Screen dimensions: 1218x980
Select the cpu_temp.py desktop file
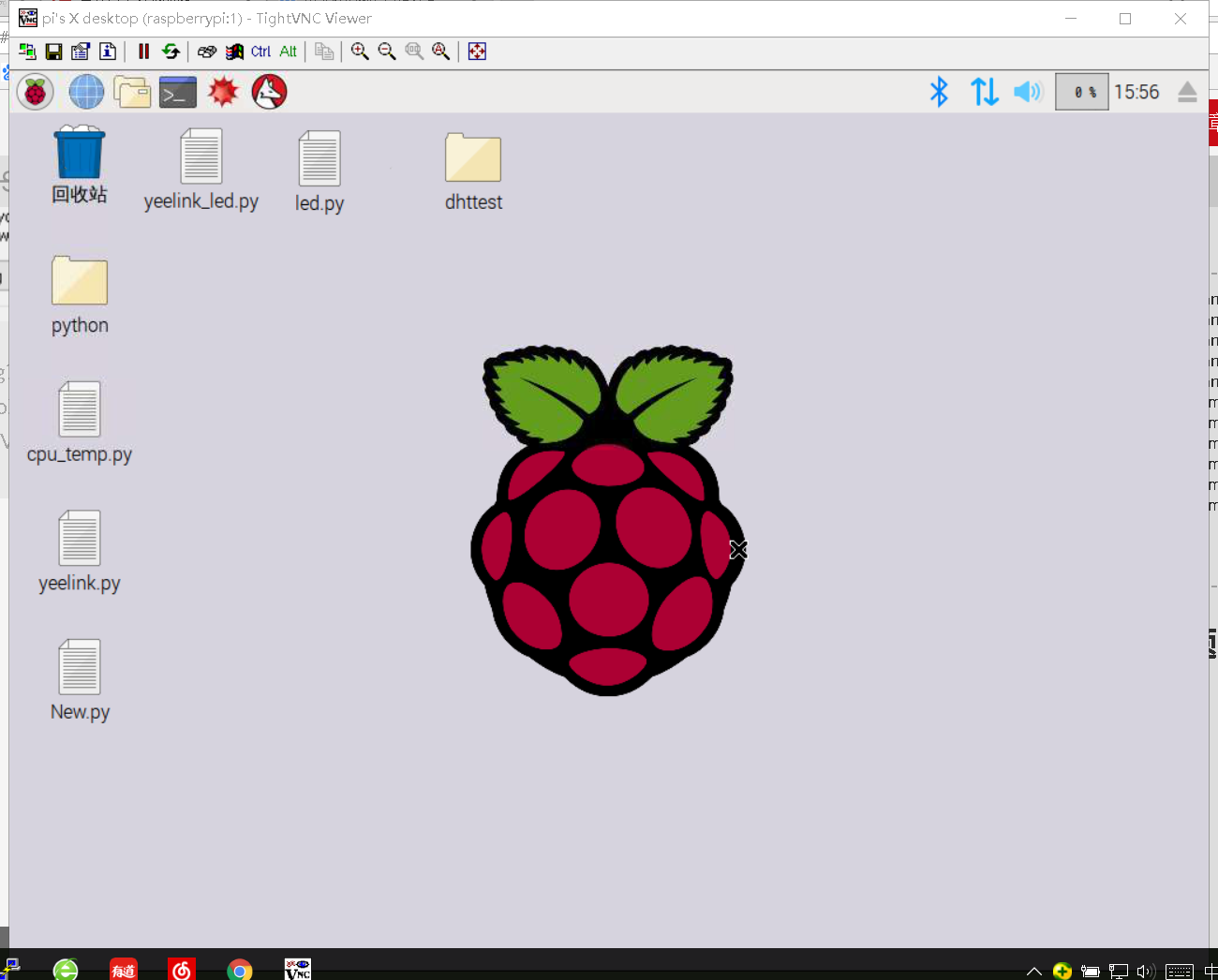tap(80, 423)
